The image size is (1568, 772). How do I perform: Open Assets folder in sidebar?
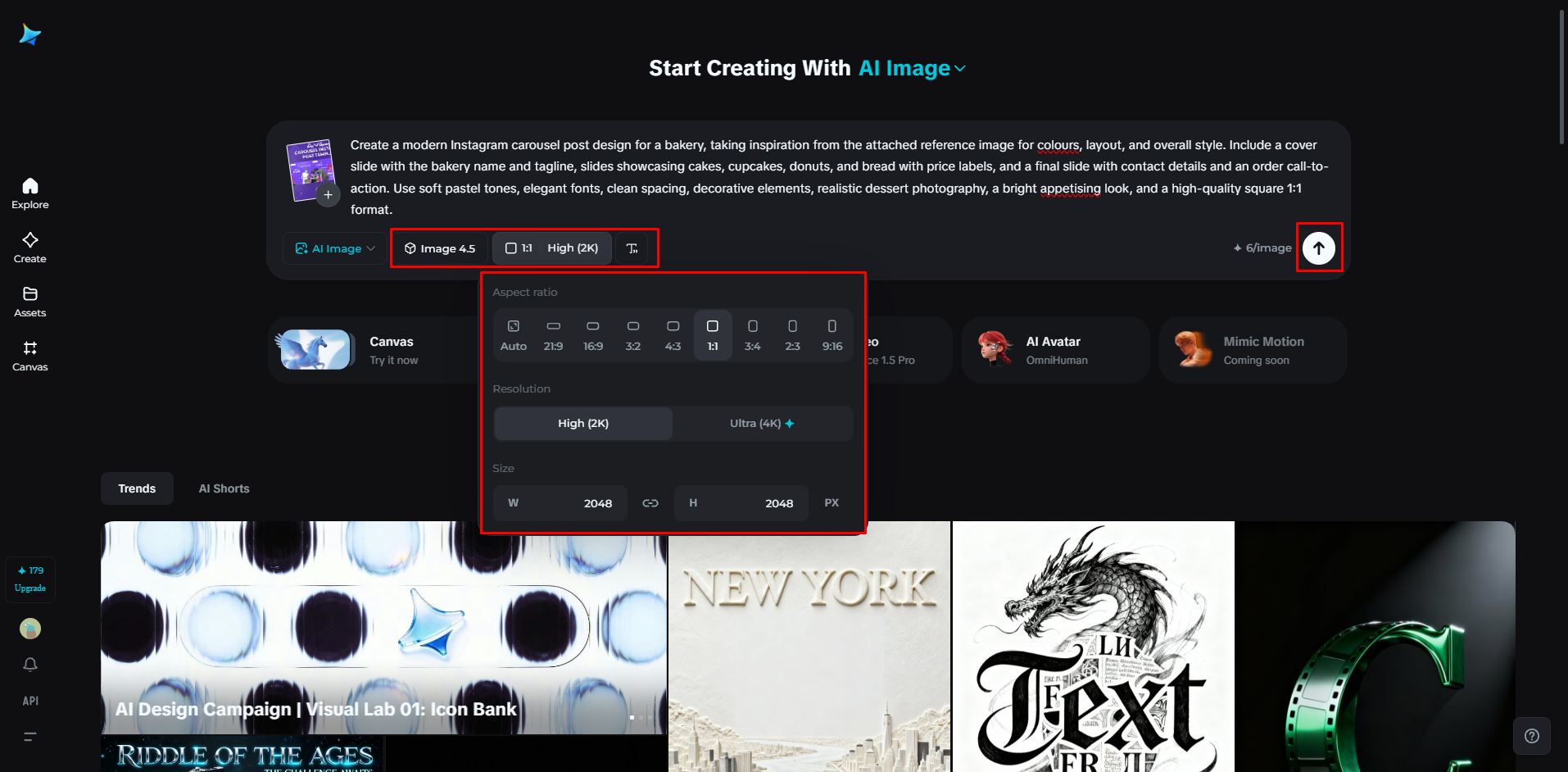coord(30,302)
